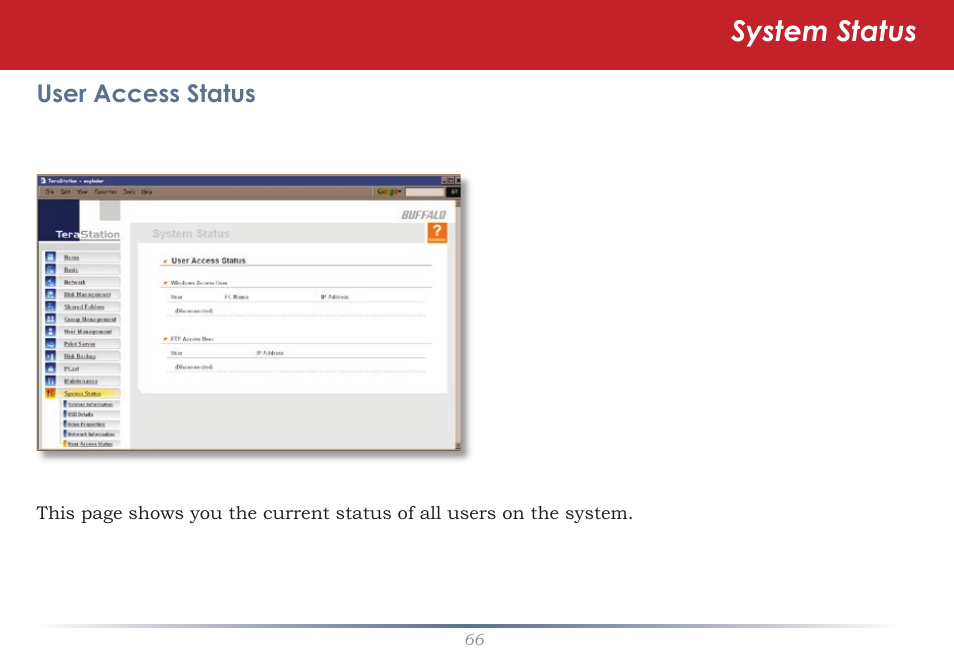Click the browser window title bar icon
Image resolution: width=954 pixels, height=661 pixels.
(x=43, y=181)
